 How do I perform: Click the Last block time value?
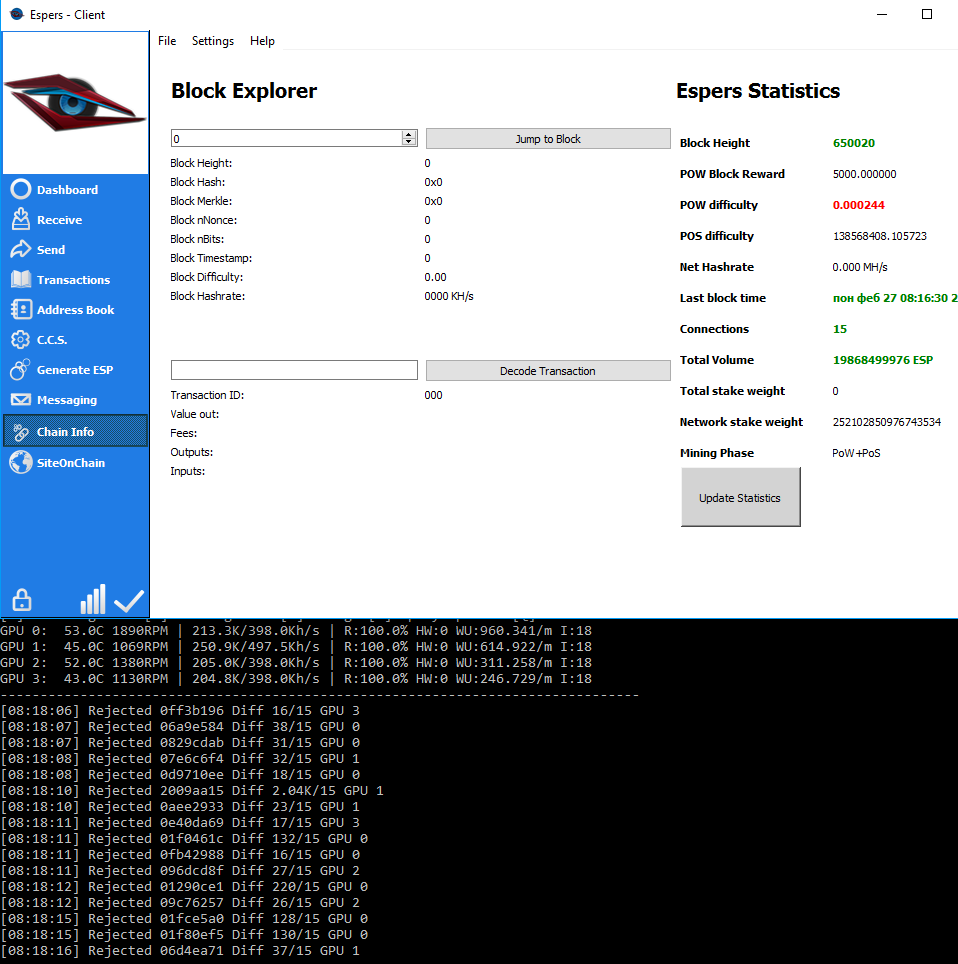point(895,298)
